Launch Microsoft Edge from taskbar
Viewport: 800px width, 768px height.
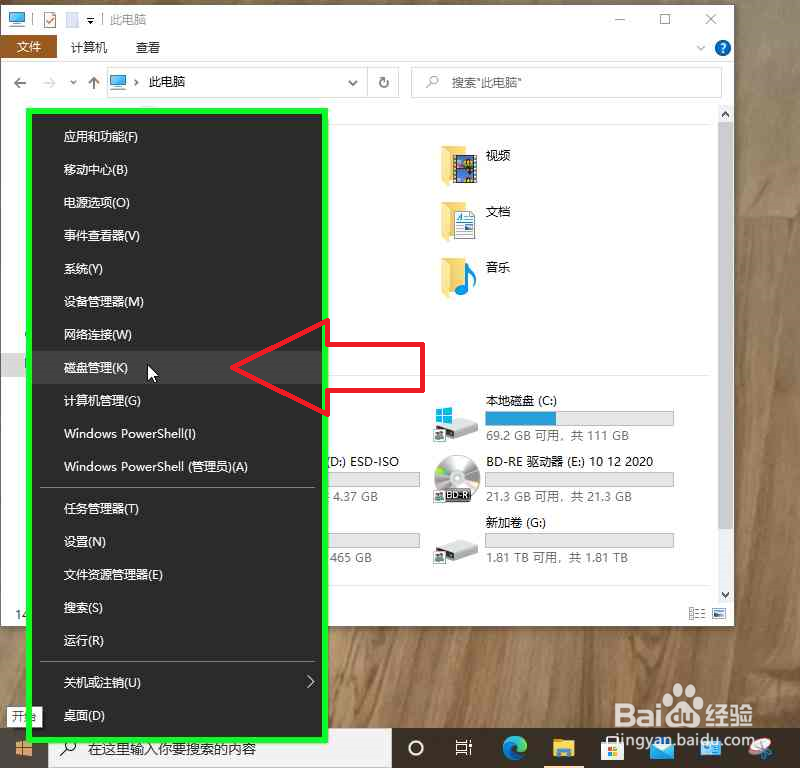514,748
